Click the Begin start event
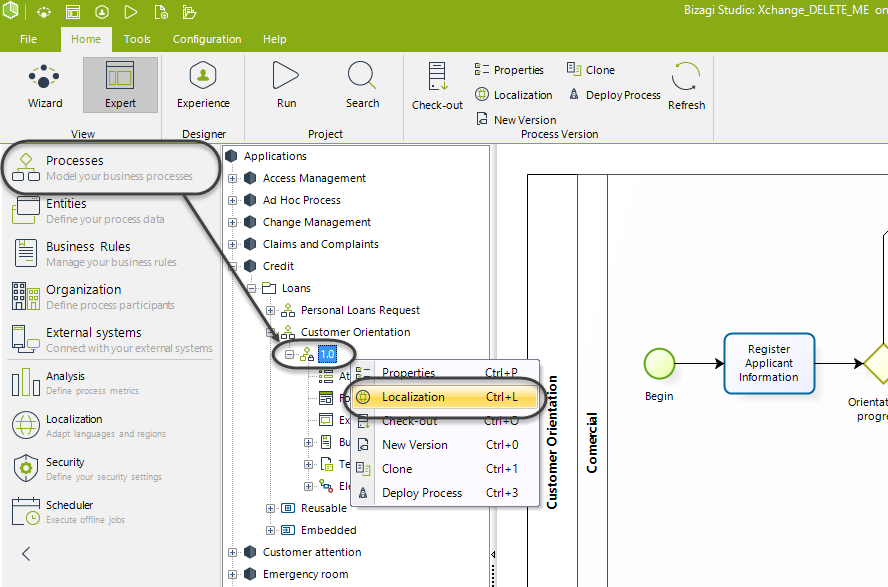This screenshot has width=888, height=587. pyautogui.click(x=659, y=363)
